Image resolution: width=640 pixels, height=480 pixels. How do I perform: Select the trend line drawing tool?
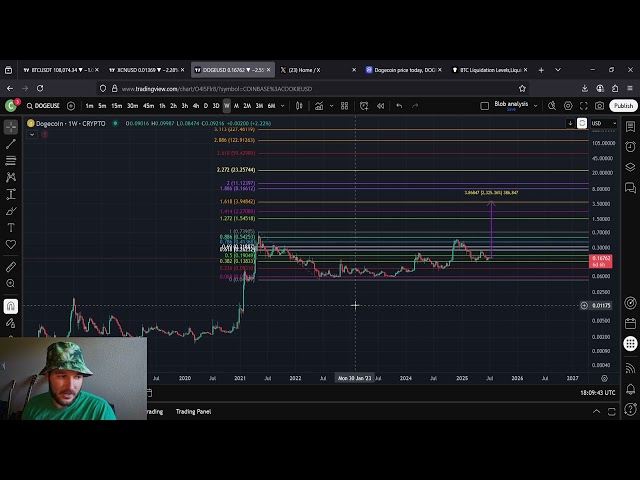pos(11,144)
